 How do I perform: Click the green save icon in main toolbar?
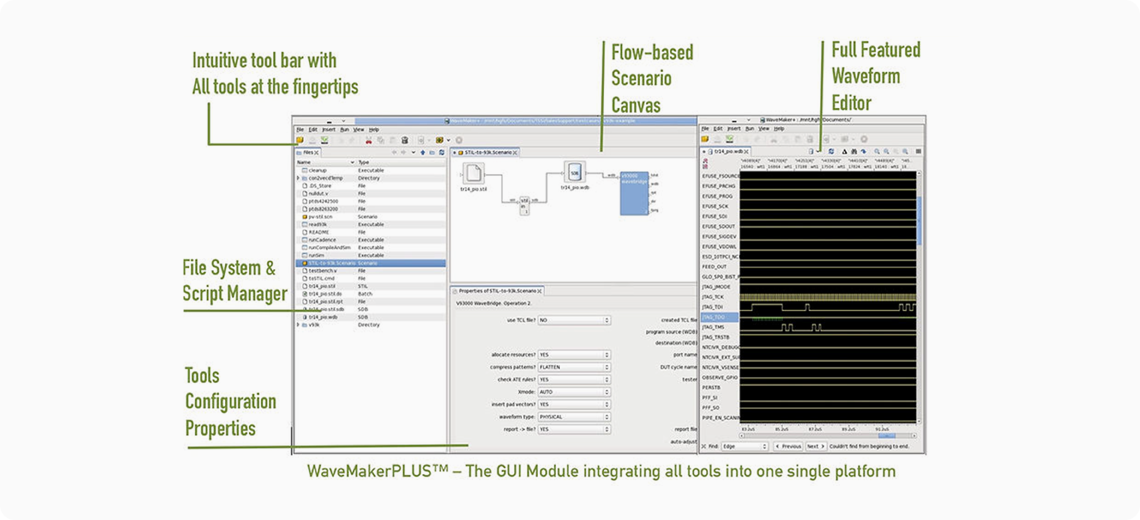324,140
